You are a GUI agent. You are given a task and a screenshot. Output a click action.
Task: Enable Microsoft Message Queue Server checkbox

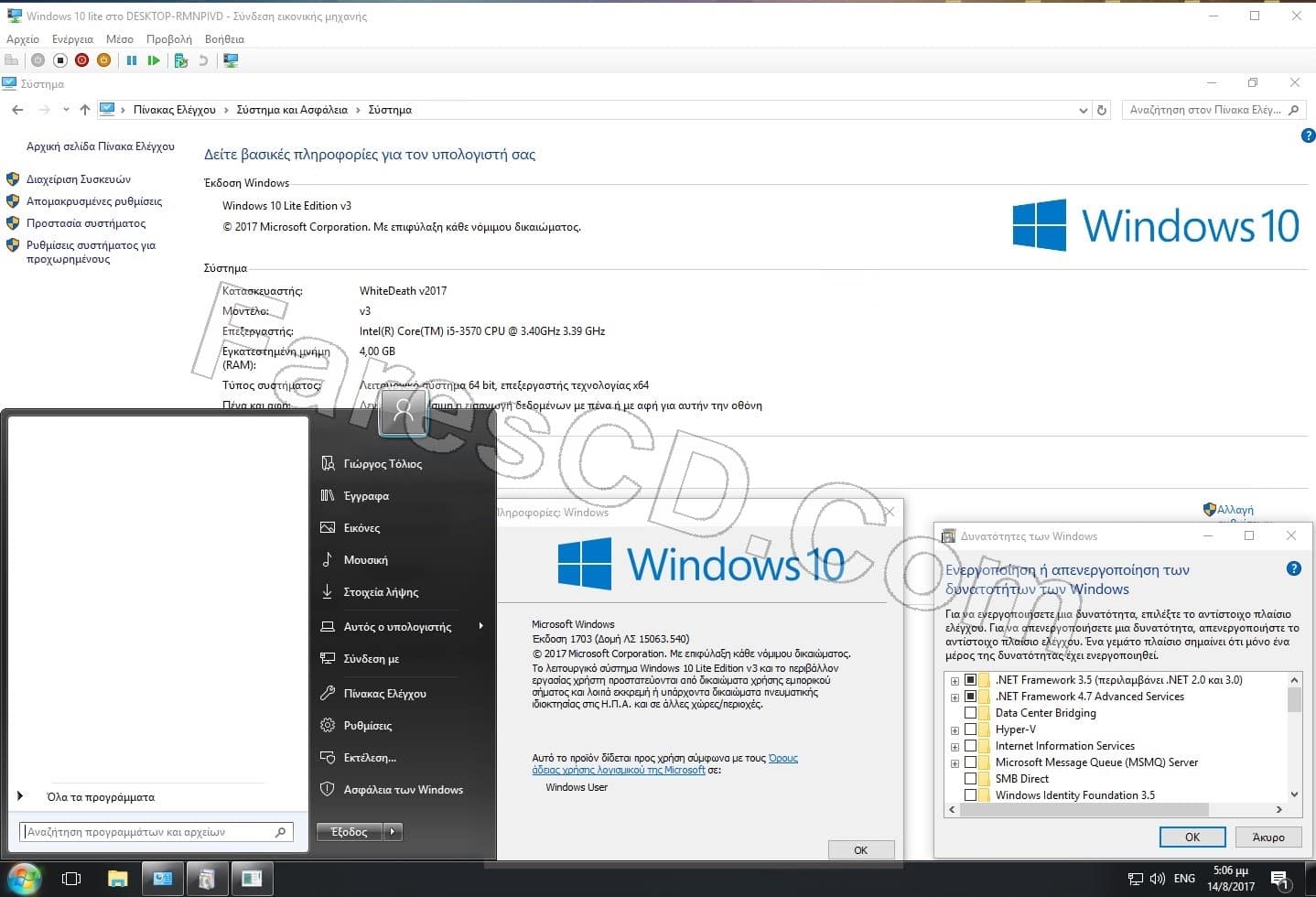970,762
